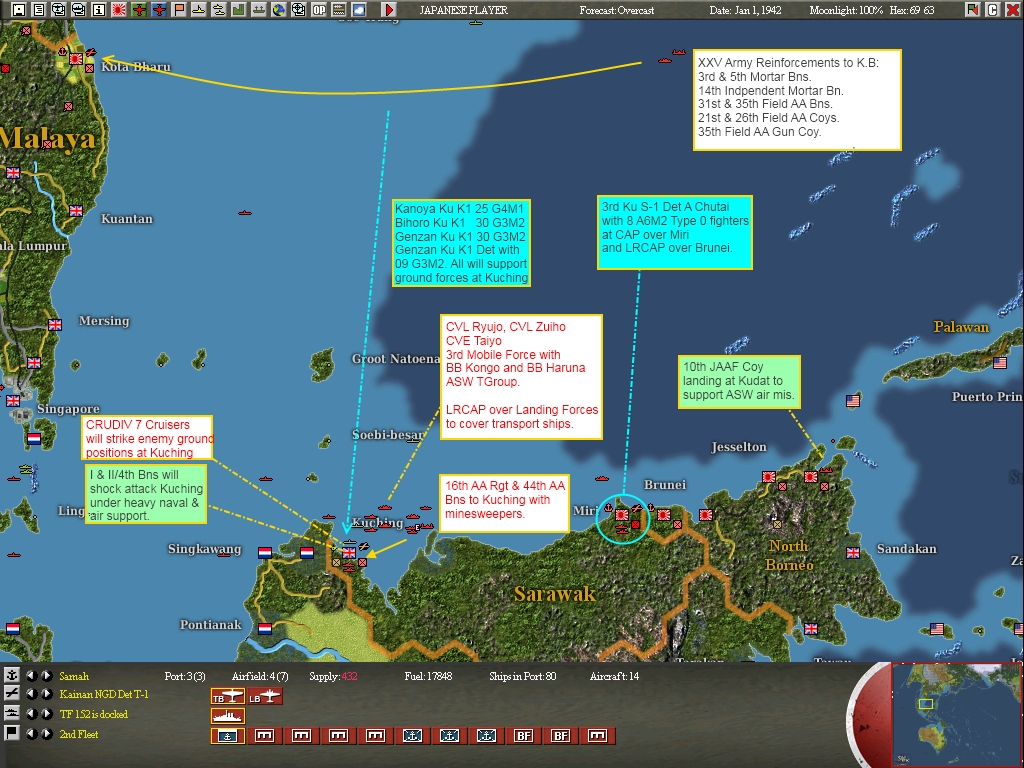
Task: Click the ship icon beside TF 152
Action: click(11, 714)
